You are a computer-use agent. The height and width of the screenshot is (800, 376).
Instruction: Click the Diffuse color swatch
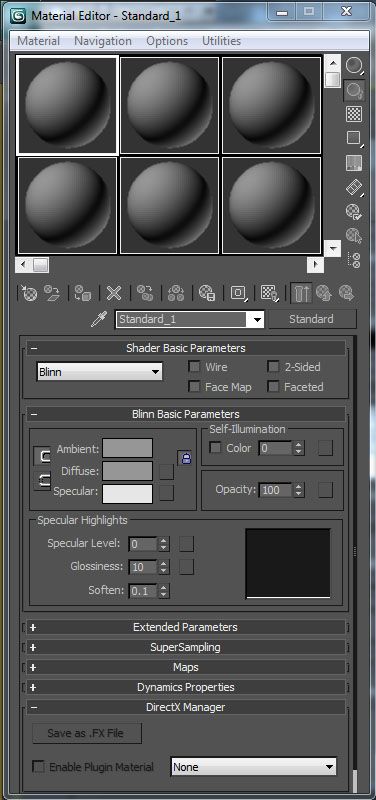128,471
